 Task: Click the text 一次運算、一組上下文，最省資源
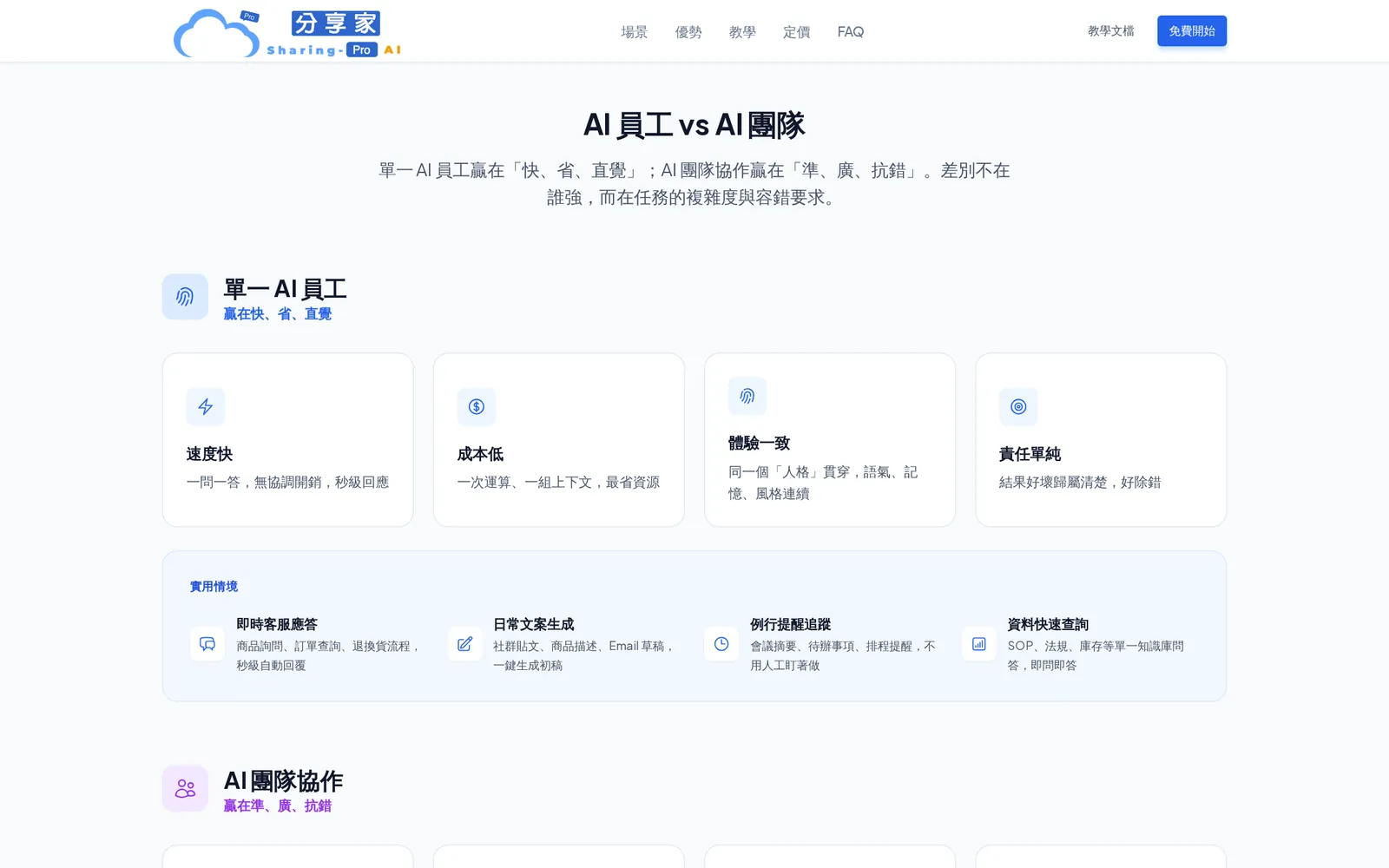pos(558,483)
